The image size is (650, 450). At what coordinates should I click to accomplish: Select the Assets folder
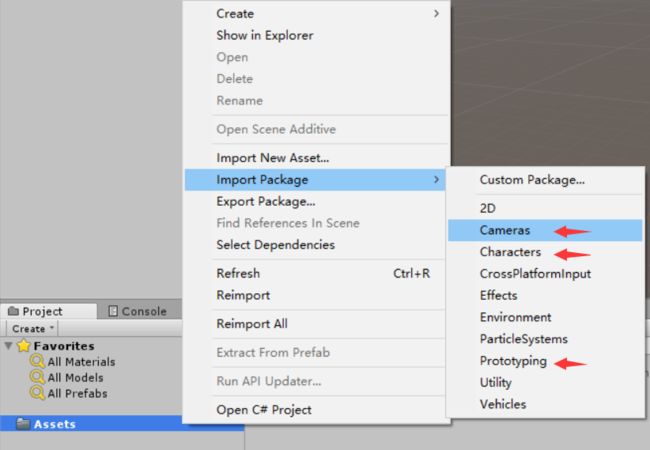tap(122, 424)
